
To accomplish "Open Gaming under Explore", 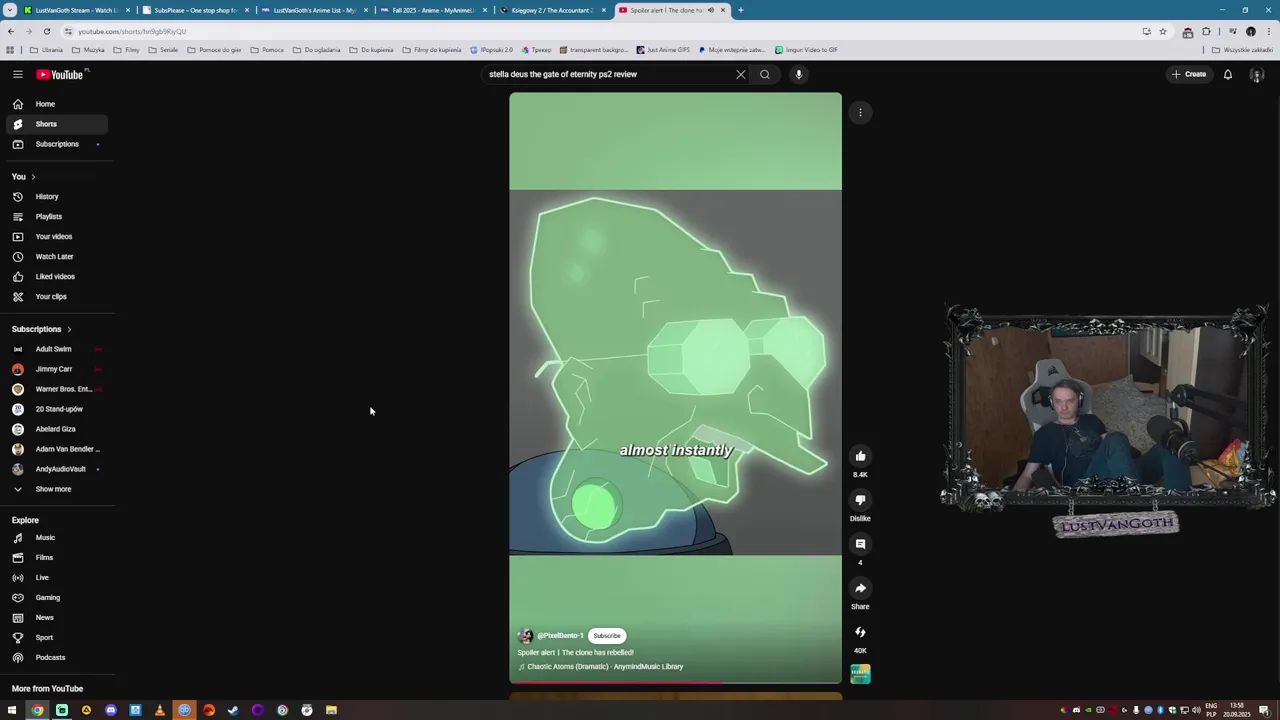I will click(x=56, y=598).
